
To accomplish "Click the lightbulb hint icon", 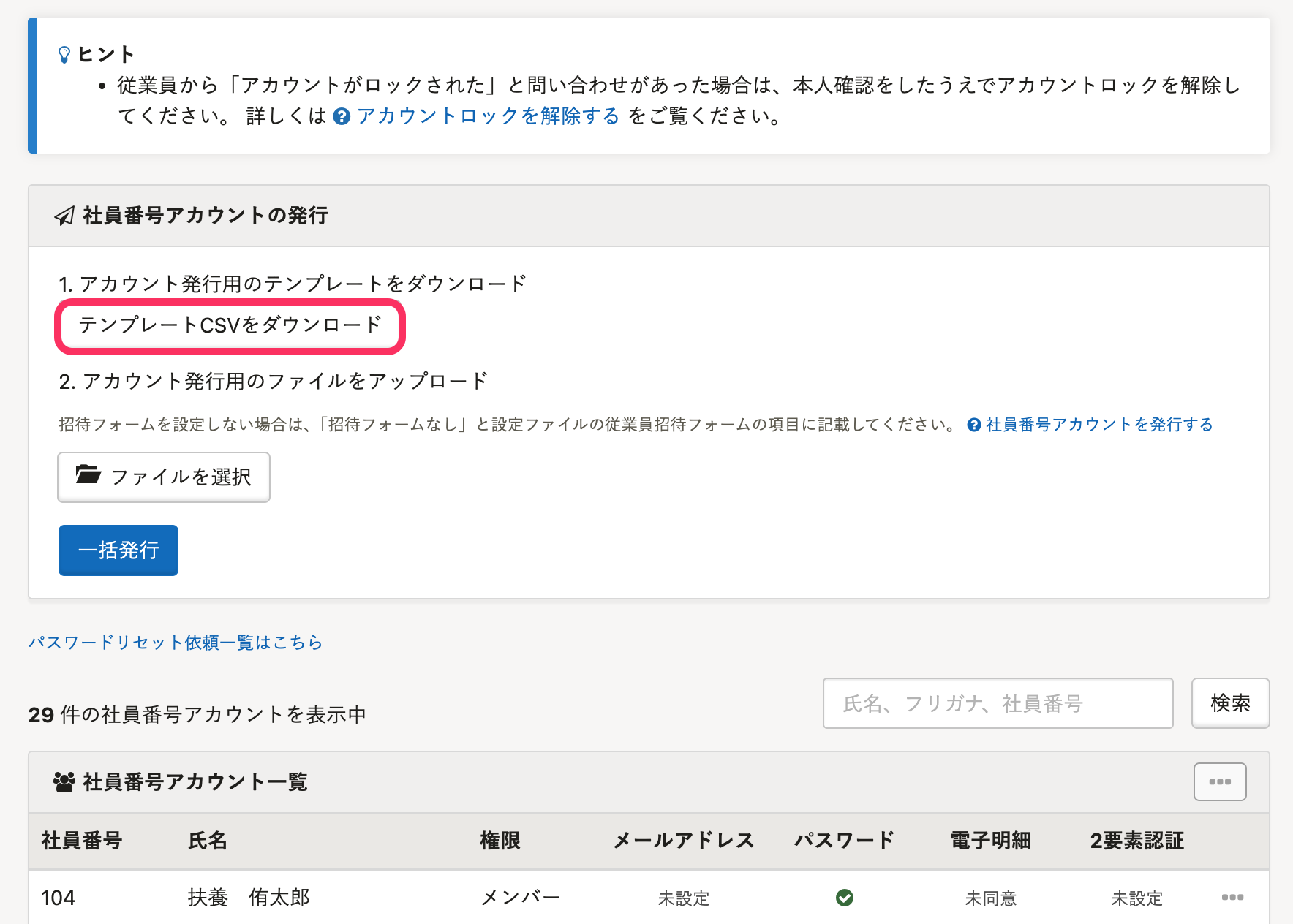I will coord(64,55).
